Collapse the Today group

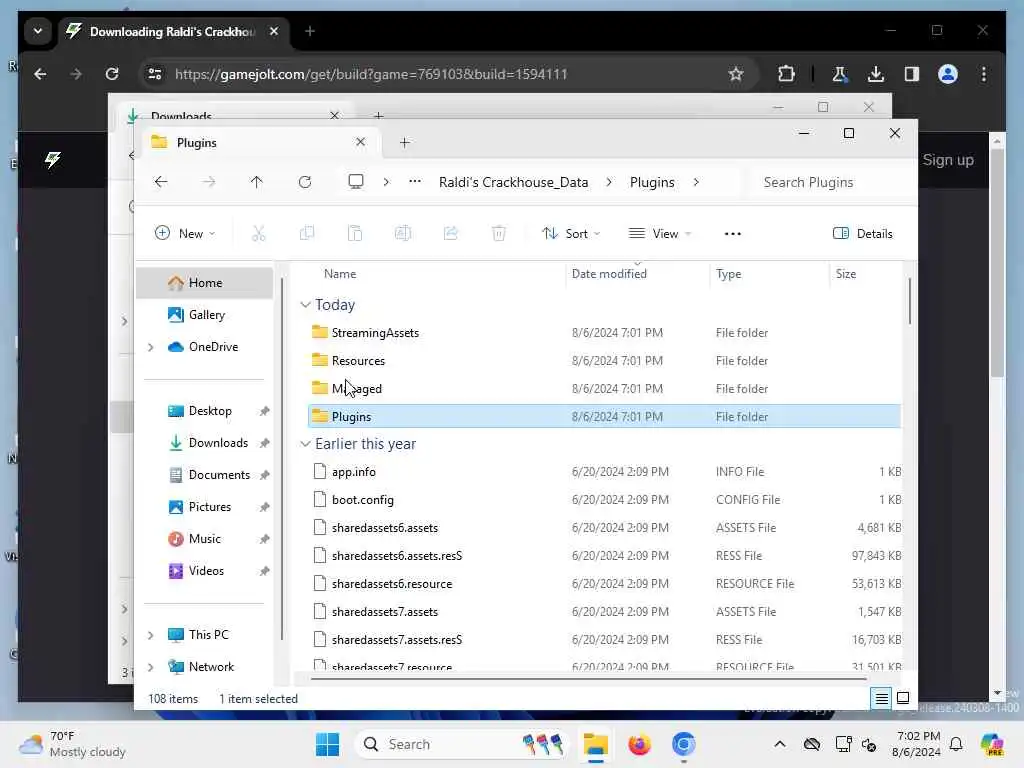click(305, 305)
